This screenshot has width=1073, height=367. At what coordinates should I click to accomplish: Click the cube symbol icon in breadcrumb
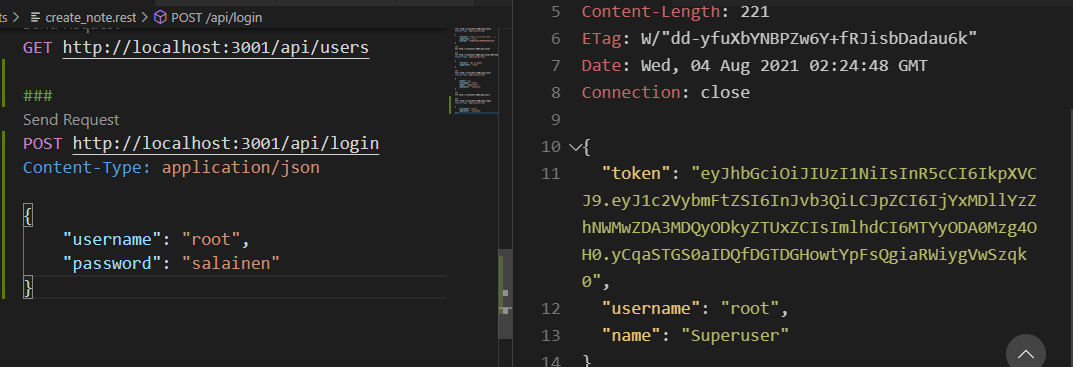(x=160, y=18)
